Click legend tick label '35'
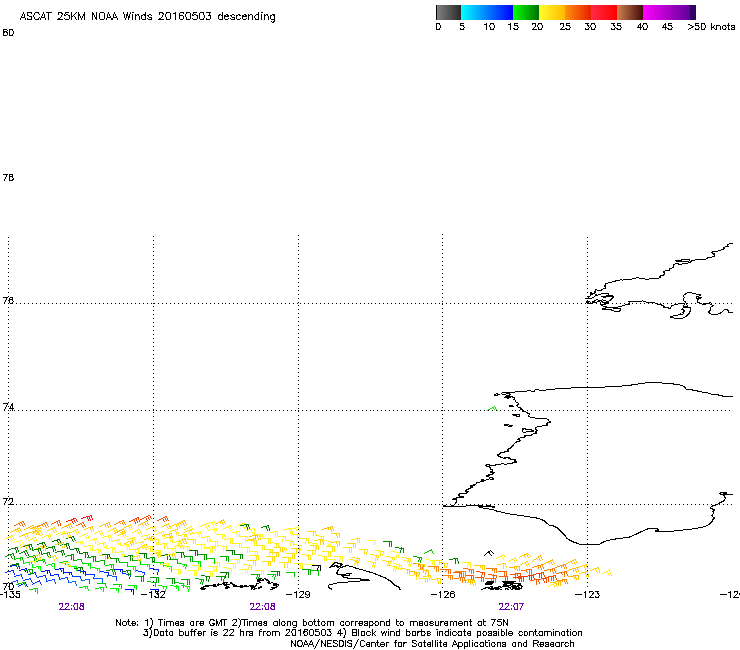The height and width of the screenshot is (650, 740). click(616, 27)
